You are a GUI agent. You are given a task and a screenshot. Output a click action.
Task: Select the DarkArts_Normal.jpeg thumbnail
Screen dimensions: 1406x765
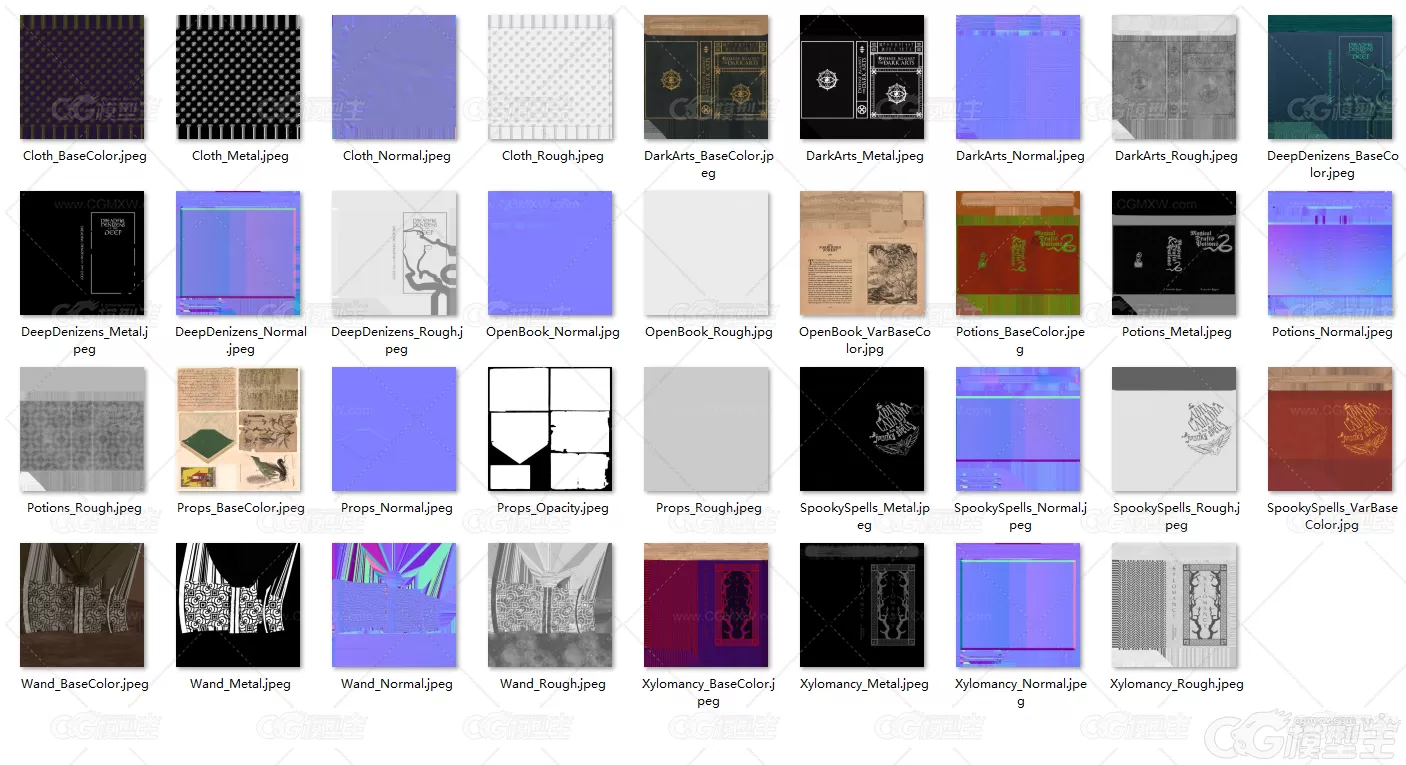(1018, 77)
